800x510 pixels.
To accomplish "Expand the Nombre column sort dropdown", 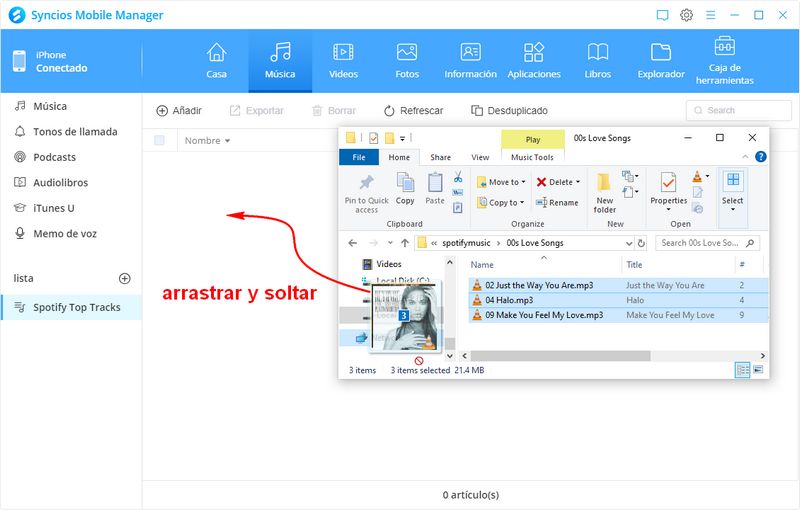I will pos(228,141).
